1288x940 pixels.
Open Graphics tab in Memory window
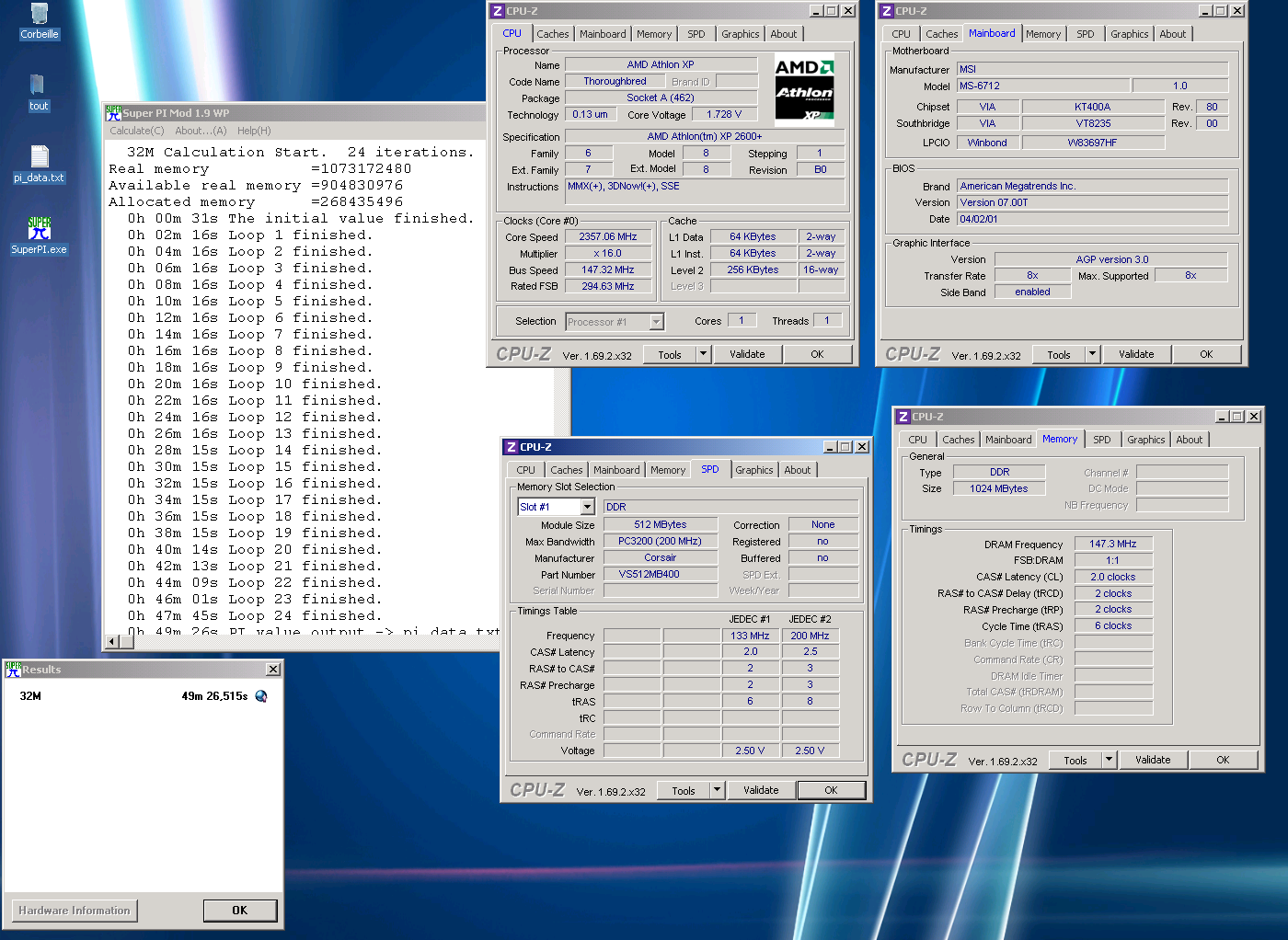(x=1145, y=440)
